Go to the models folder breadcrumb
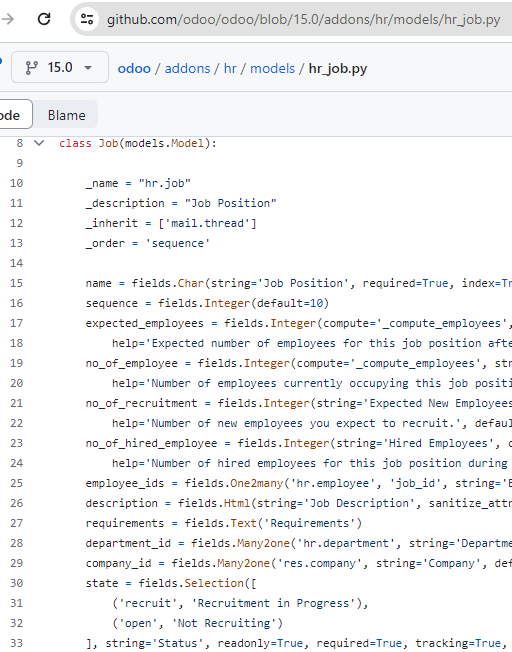This screenshot has width=512, height=652. (272, 68)
